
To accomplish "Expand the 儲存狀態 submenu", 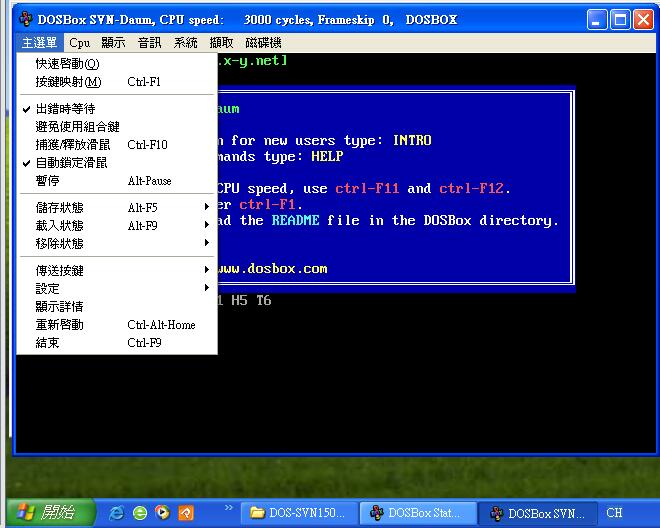I will (x=117, y=208).
